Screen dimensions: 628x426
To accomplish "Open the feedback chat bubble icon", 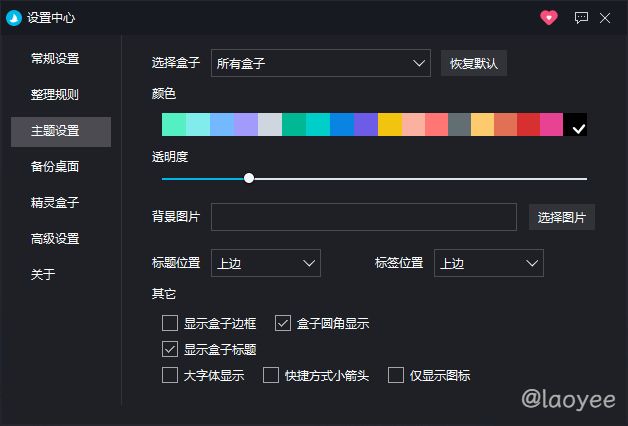I will [x=581, y=17].
